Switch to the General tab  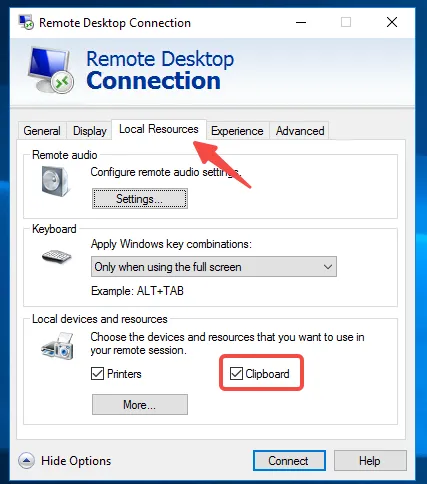coord(42,131)
